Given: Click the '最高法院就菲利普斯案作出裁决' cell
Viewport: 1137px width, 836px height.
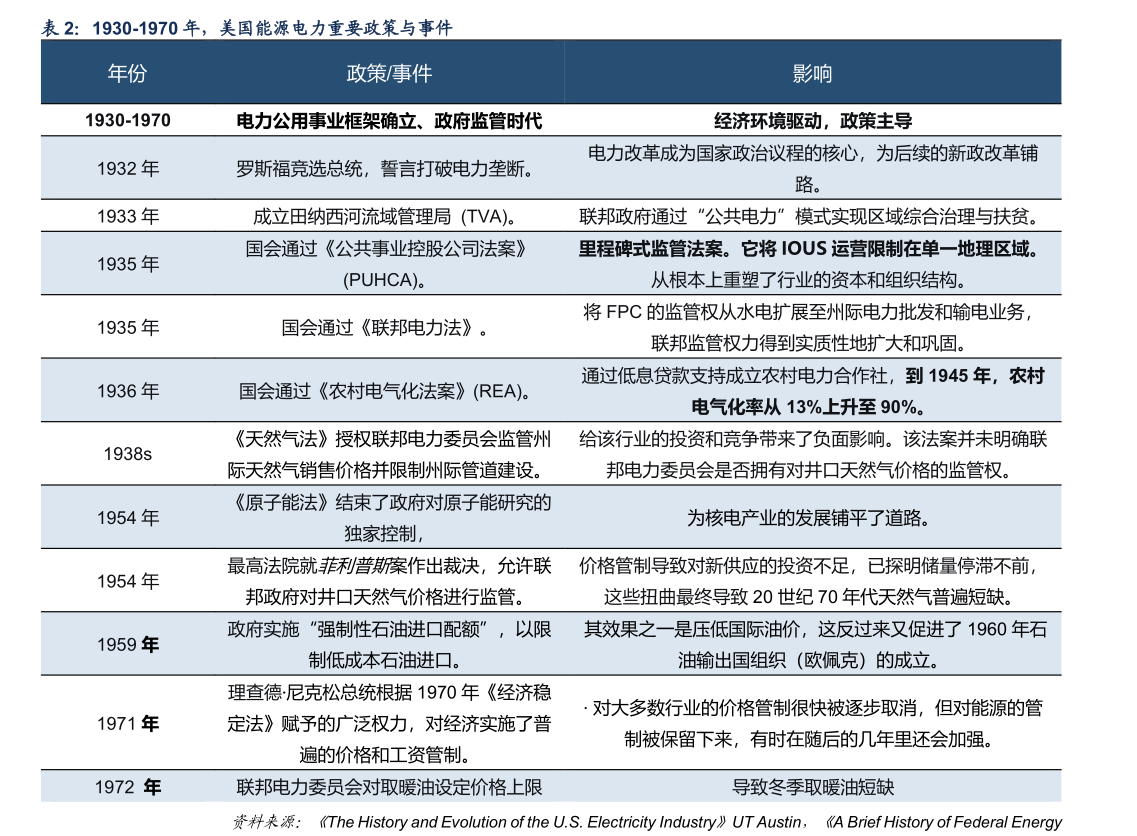Looking at the screenshot, I should (x=389, y=581).
